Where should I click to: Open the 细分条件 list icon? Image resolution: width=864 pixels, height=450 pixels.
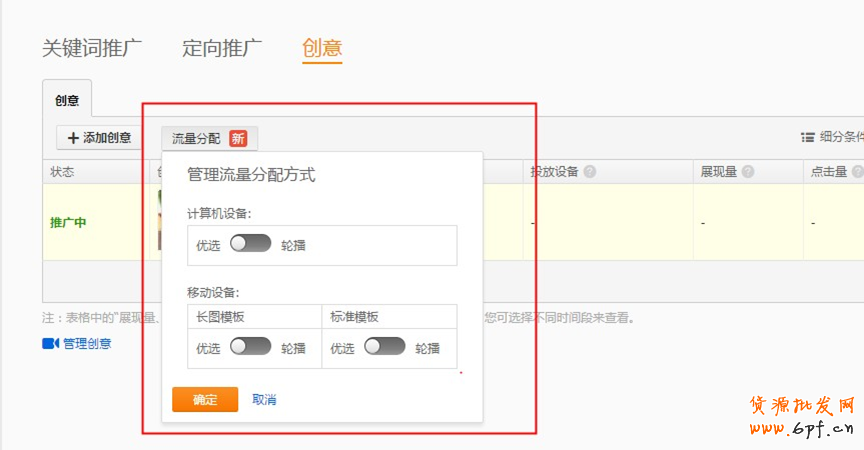(807, 138)
